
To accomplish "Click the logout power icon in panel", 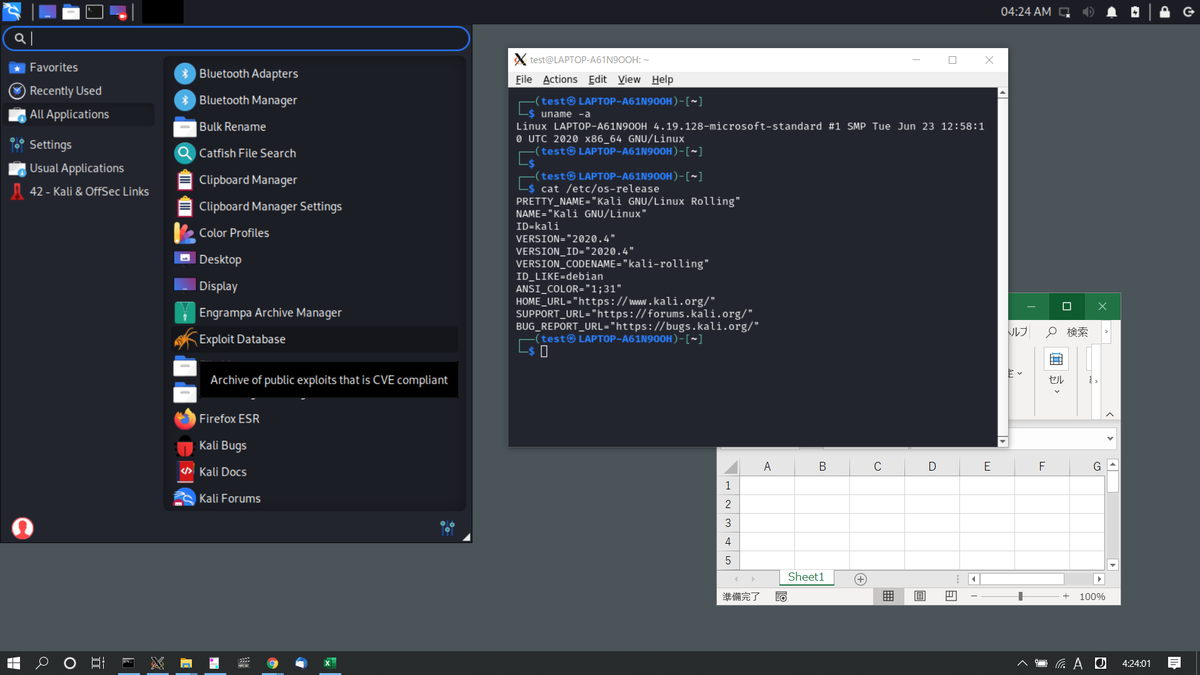I will coord(1189,12).
